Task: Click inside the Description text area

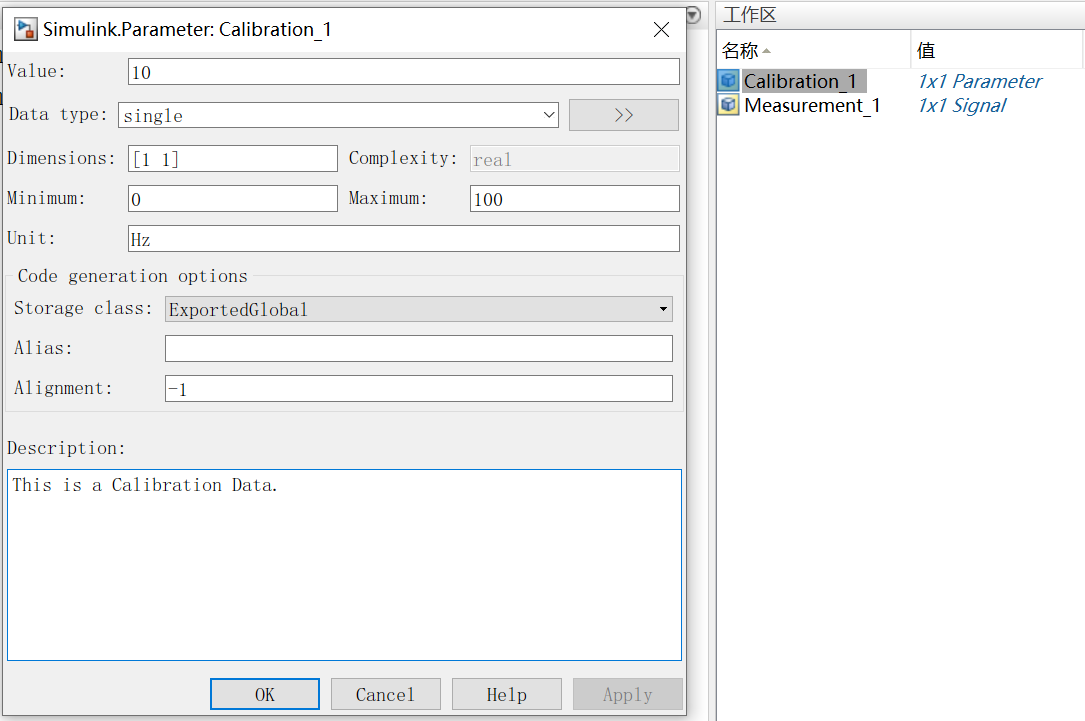Action: coord(345,565)
